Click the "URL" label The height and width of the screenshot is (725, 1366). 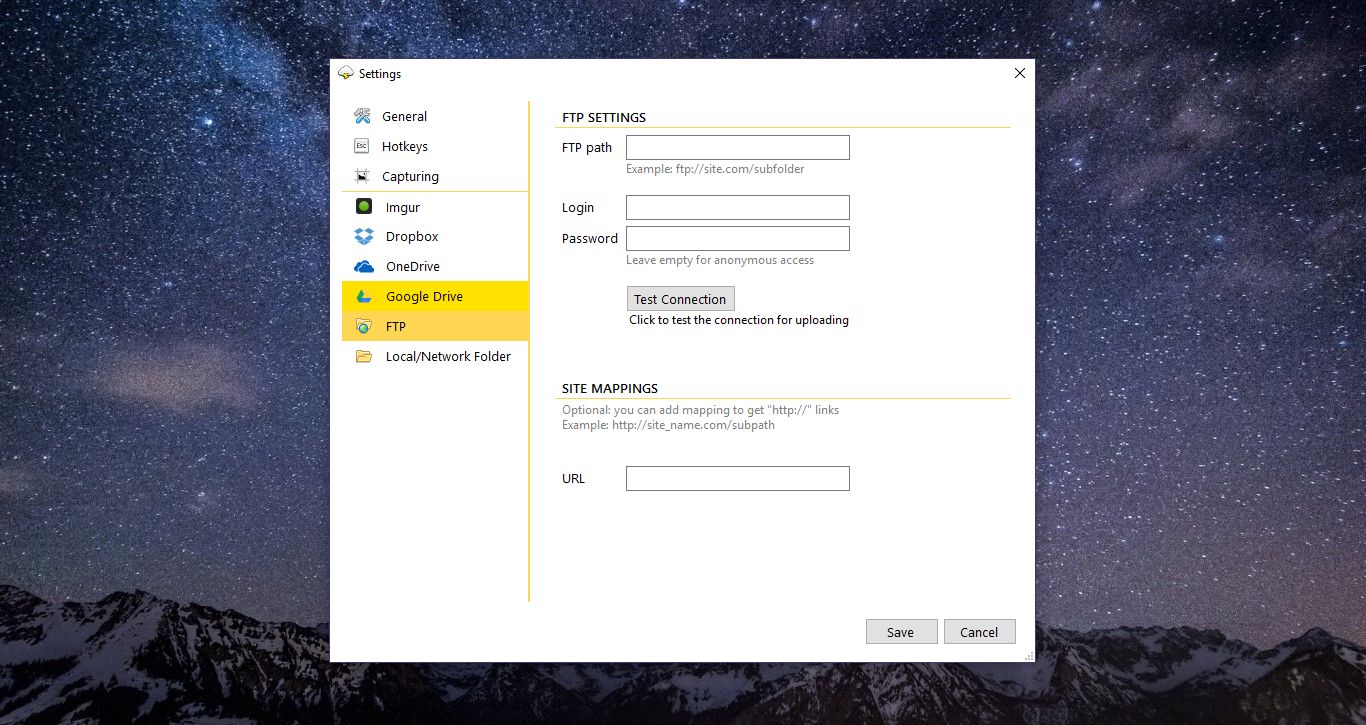(574, 478)
